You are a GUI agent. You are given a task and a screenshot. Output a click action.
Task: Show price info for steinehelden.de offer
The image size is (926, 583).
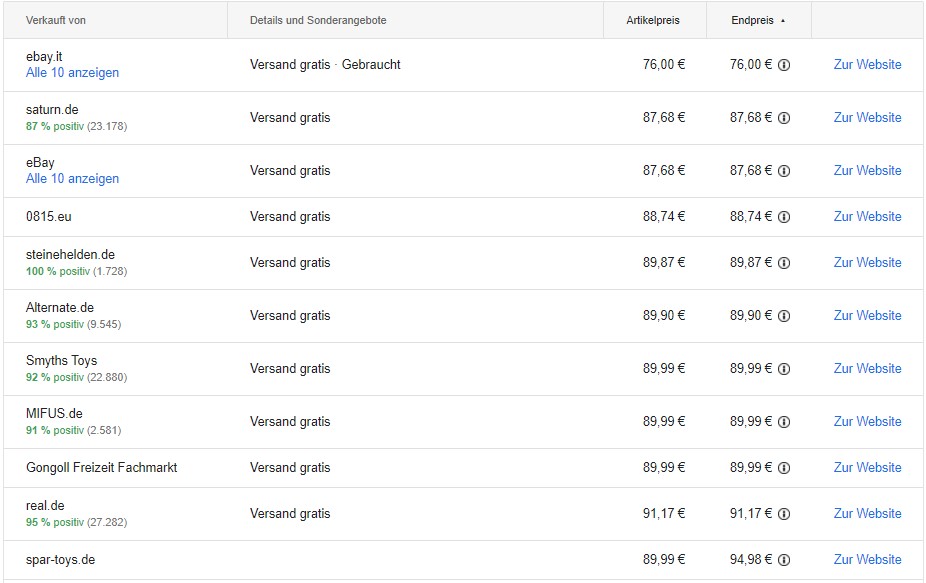coord(784,263)
